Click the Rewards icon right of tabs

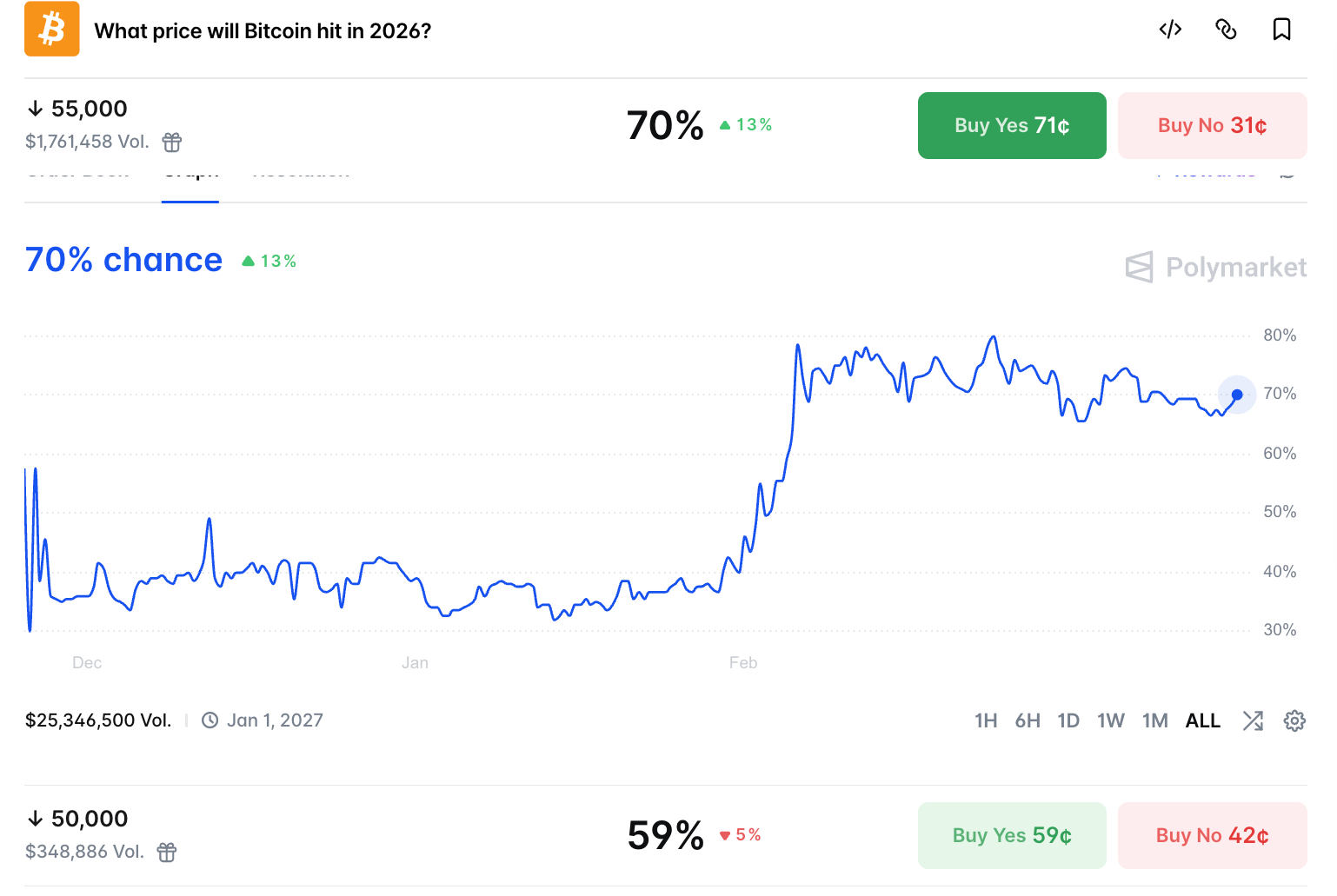tap(1288, 173)
